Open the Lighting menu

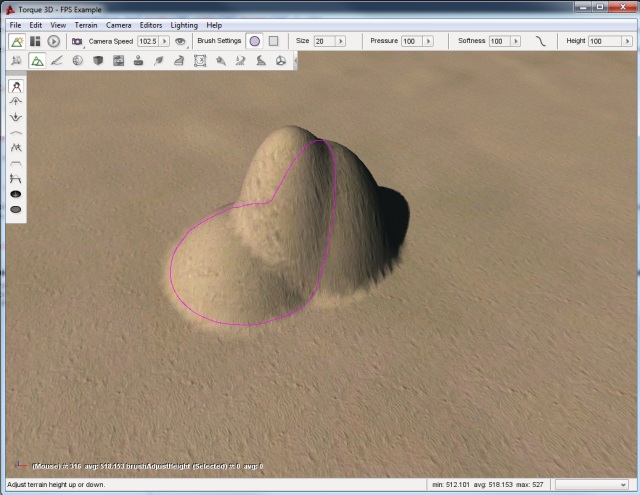pyautogui.click(x=186, y=24)
